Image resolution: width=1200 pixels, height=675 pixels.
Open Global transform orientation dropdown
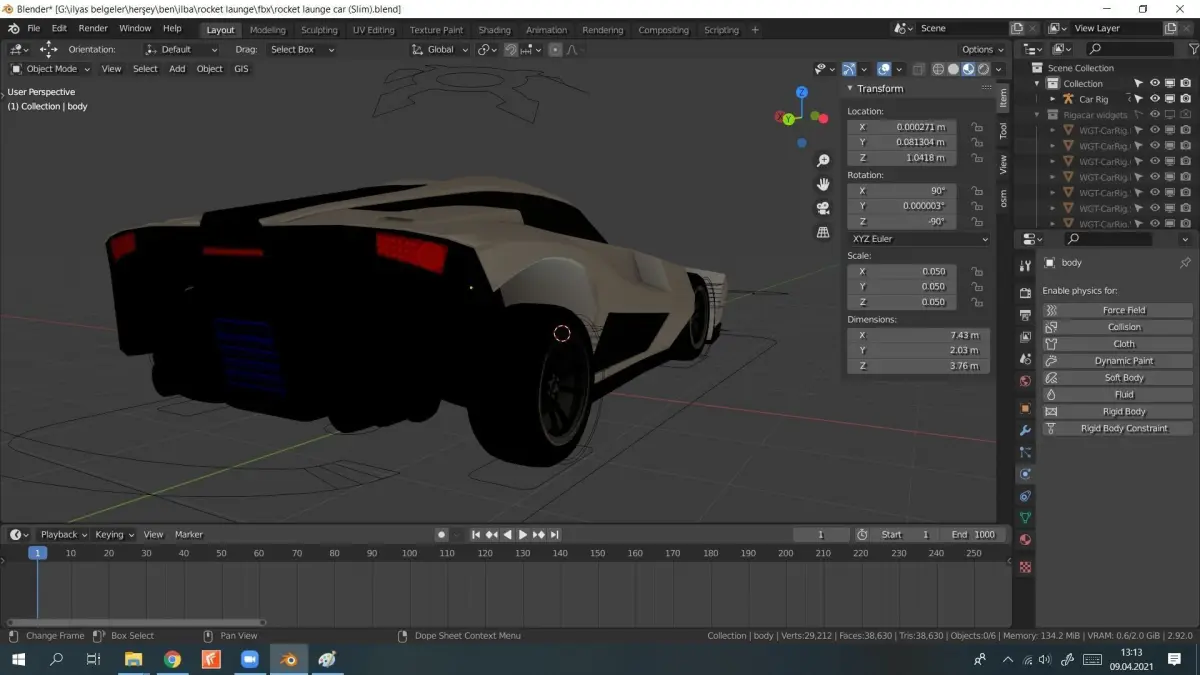[x=440, y=49]
